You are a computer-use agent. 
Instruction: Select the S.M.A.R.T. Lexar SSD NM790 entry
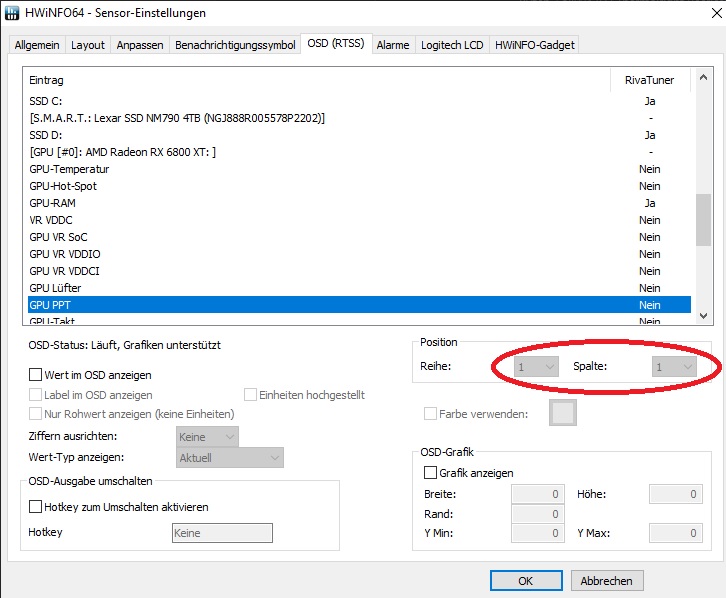point(359,118)
